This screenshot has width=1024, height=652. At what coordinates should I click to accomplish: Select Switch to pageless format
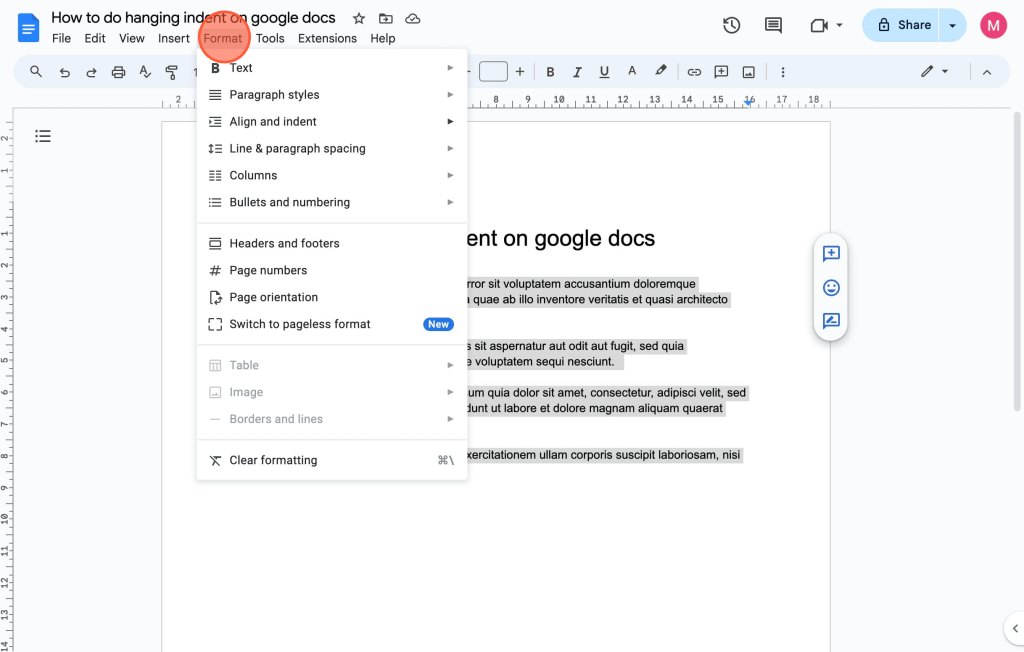coord(300,324)
